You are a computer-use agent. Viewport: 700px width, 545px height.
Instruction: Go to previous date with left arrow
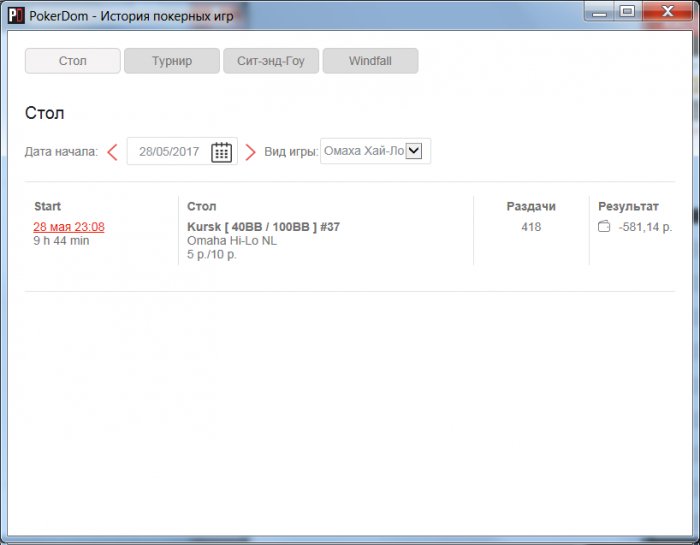[112, 152]
